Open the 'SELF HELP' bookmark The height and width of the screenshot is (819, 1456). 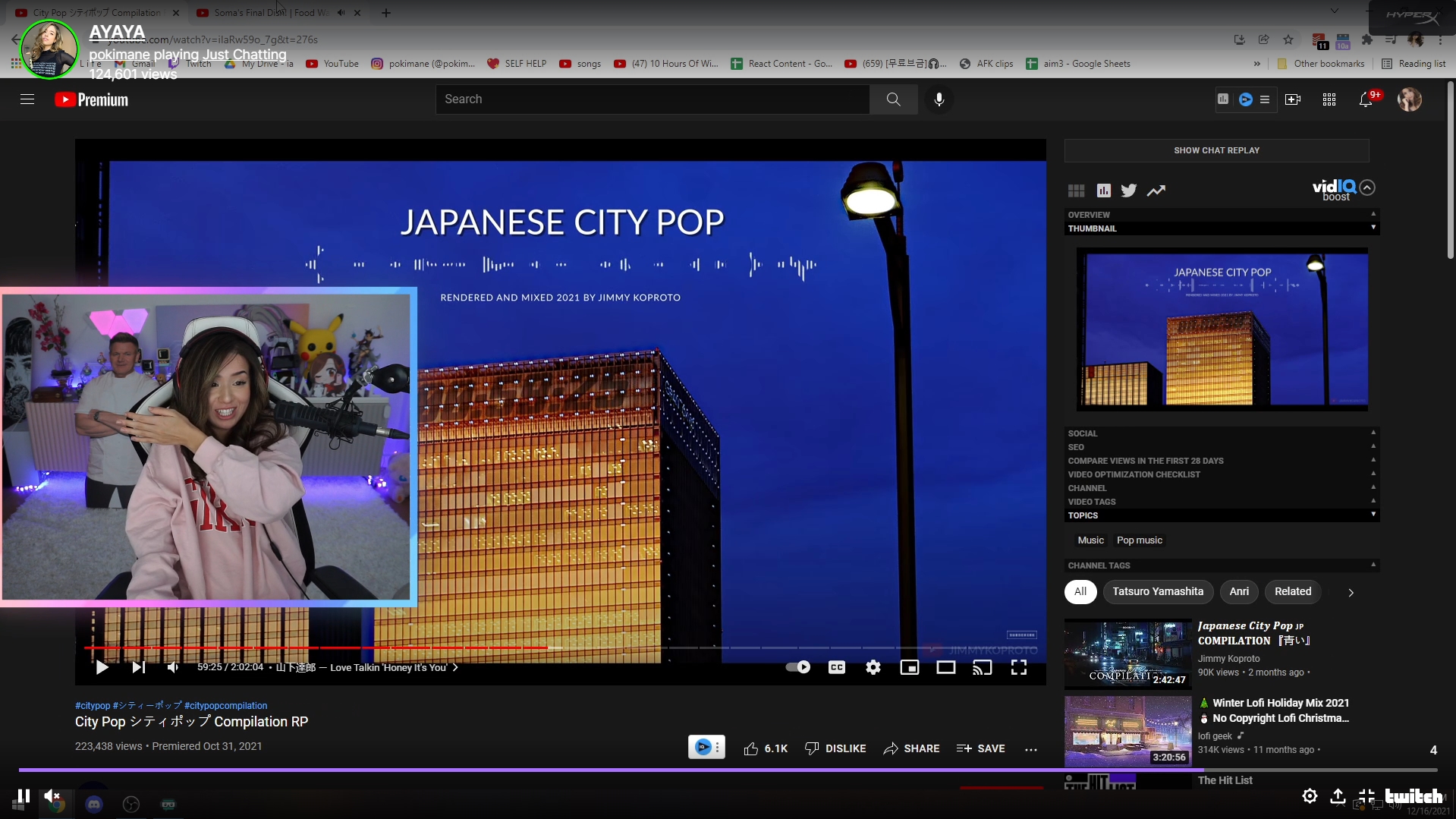pos(517,64)
